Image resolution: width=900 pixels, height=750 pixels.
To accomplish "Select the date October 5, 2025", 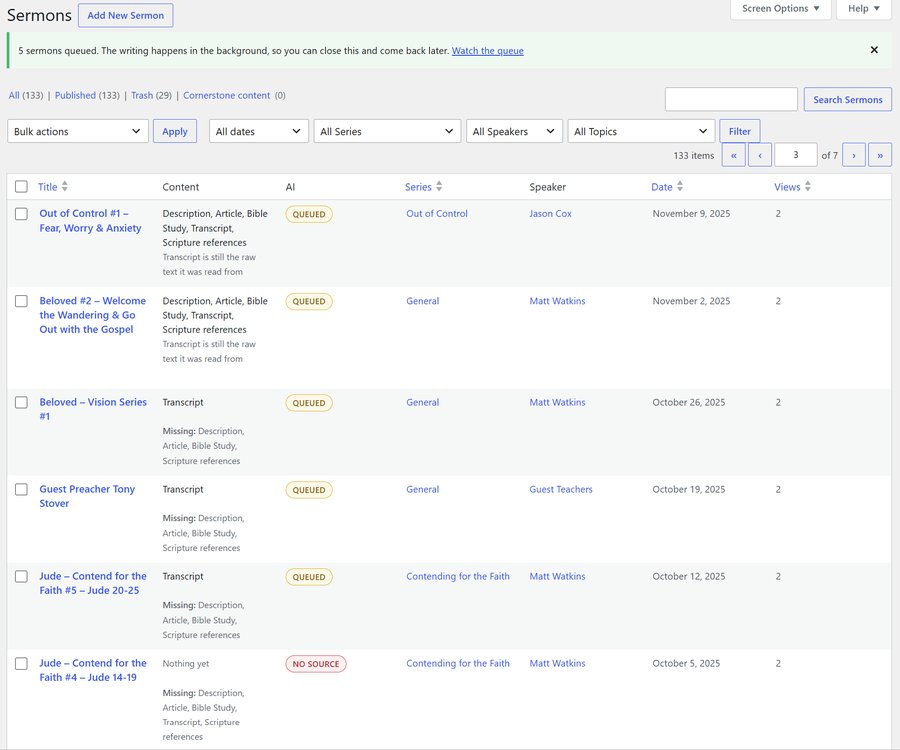I will point(686,663).
